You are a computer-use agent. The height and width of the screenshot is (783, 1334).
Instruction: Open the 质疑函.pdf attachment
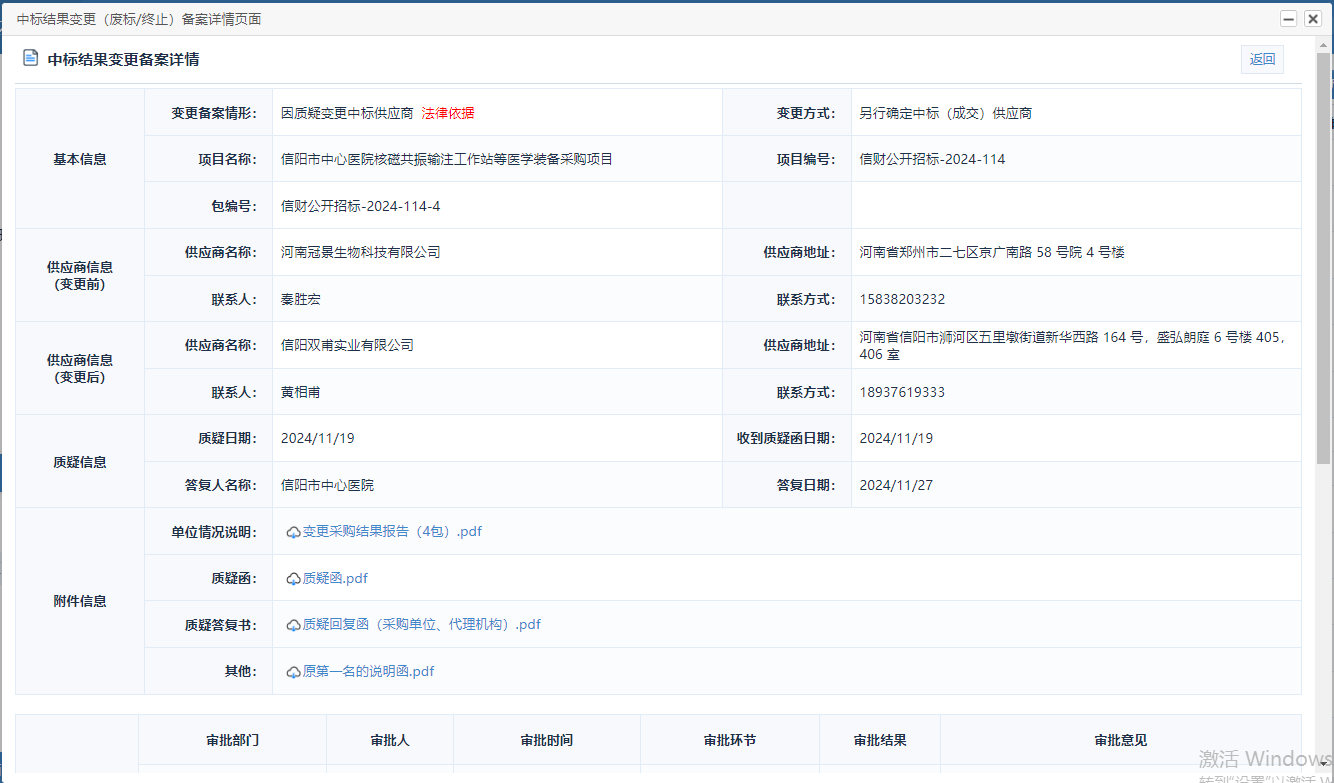(x=335, y=578)
